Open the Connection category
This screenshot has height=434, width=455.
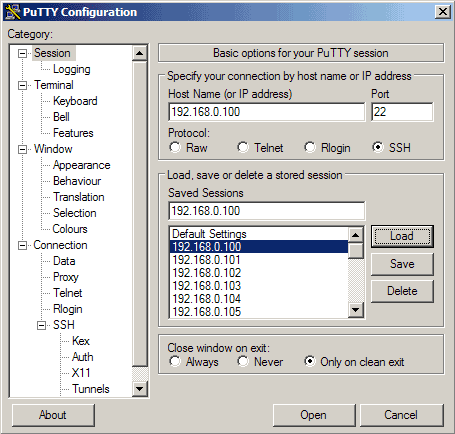pos(60,245)
